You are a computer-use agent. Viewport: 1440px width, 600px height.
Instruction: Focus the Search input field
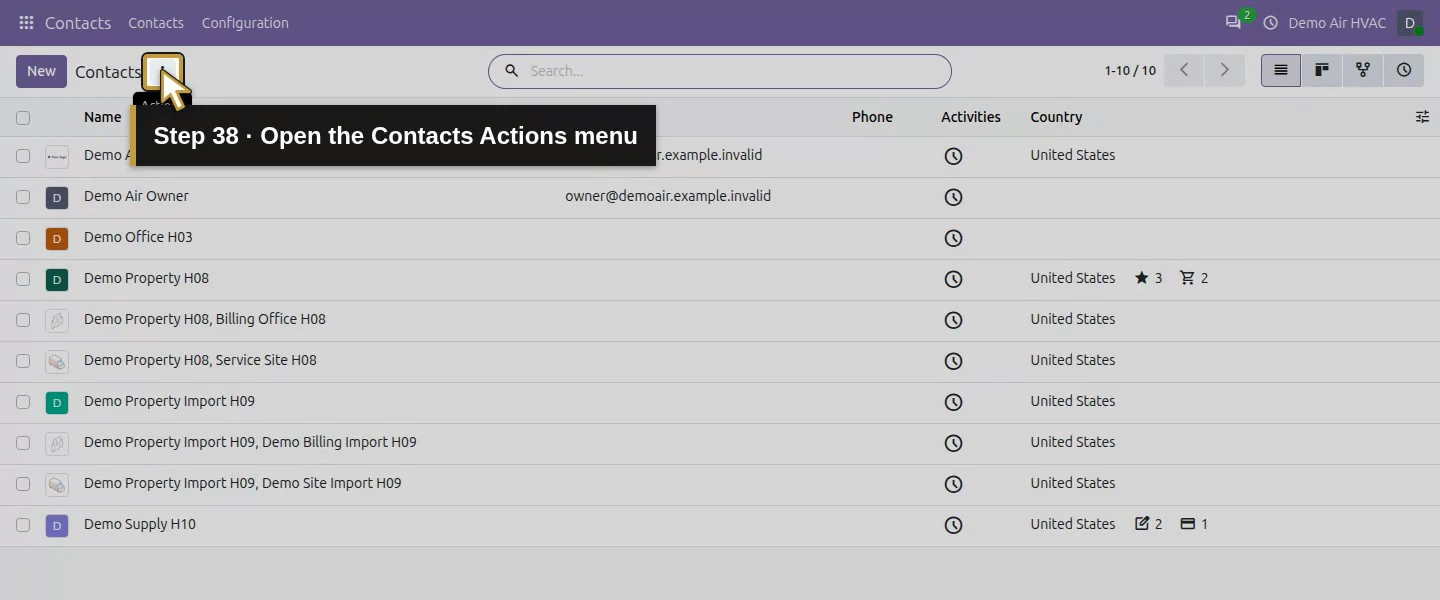pos(735,71)
